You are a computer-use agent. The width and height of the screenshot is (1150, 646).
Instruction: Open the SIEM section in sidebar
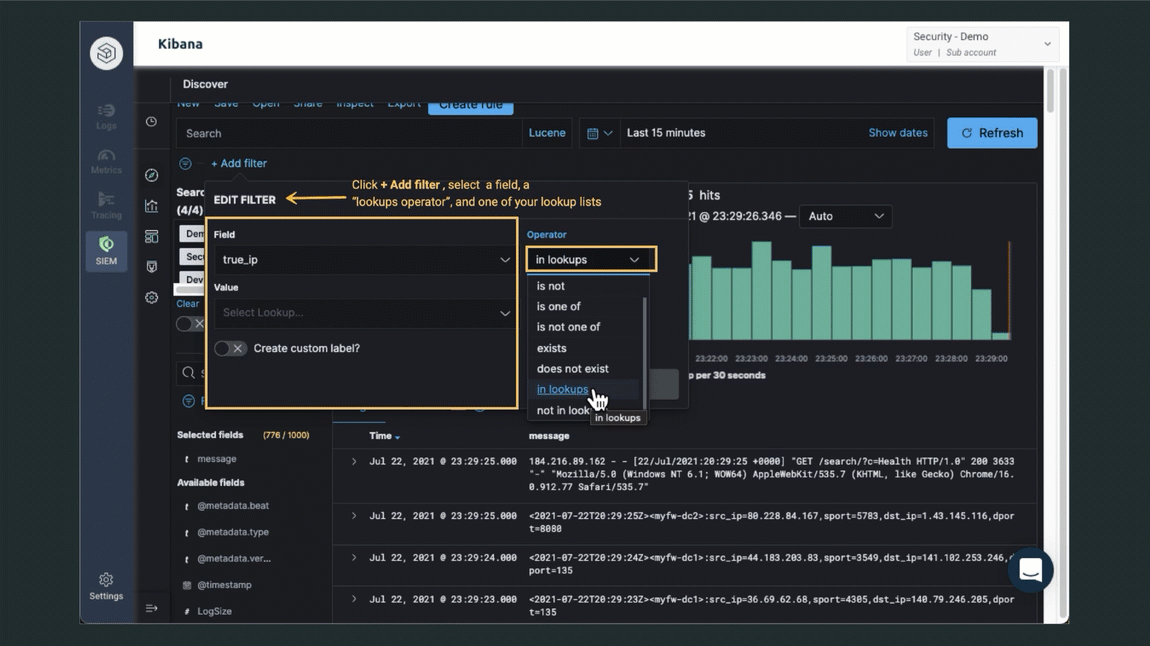(x=106, y=250)
